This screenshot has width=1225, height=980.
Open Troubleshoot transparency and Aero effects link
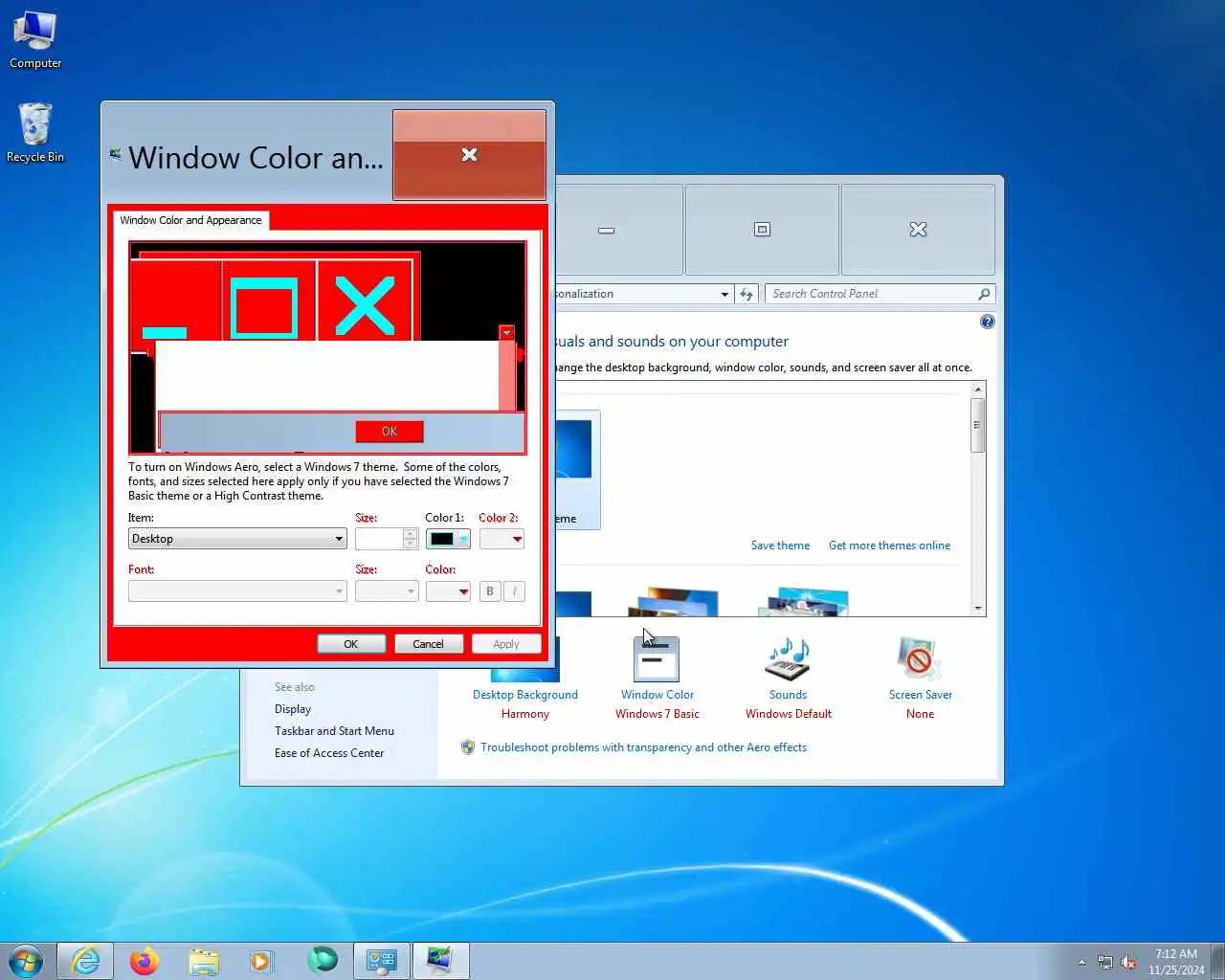[x=643, y=747]
